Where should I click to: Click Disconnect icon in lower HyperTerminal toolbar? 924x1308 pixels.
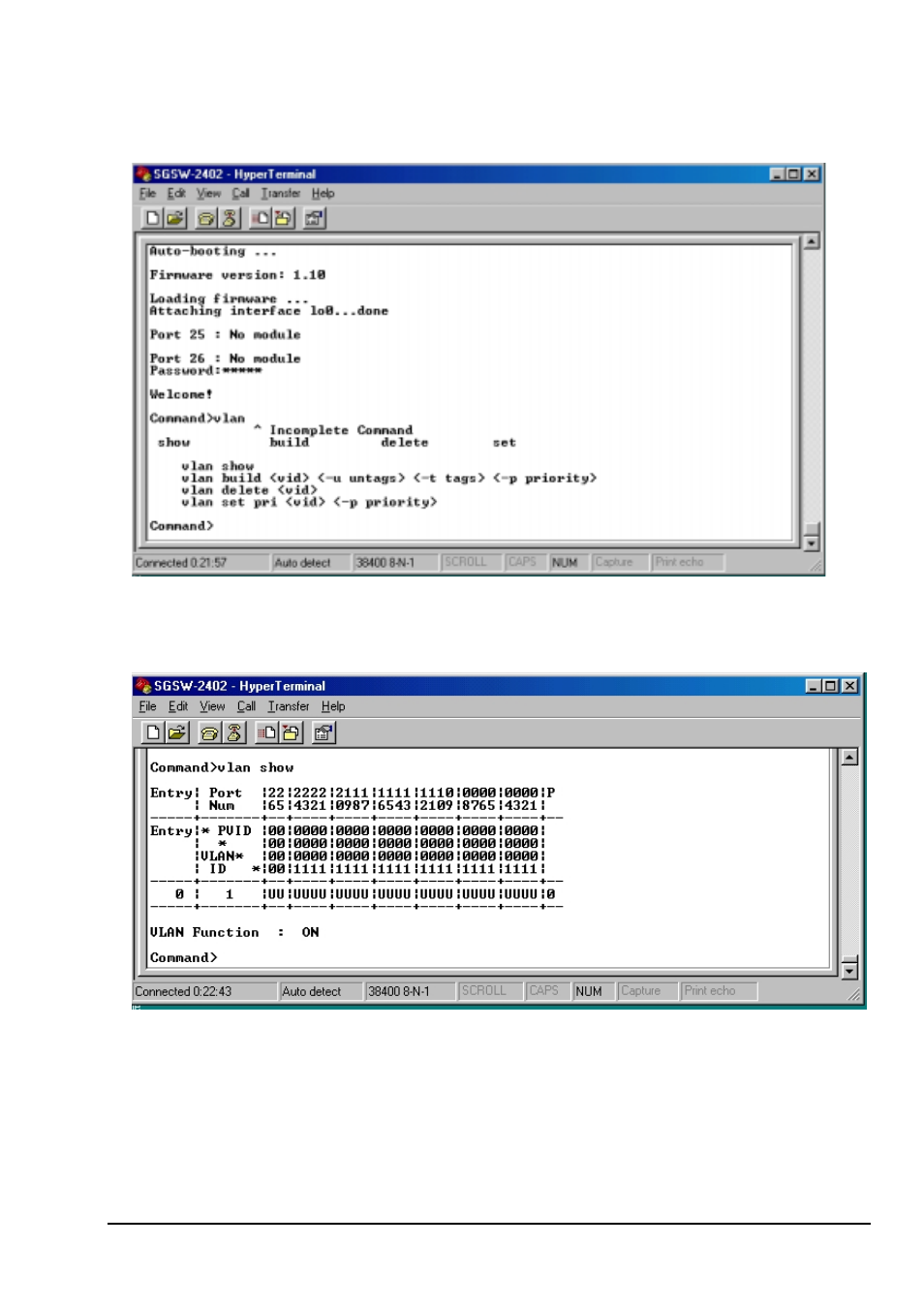233,732
